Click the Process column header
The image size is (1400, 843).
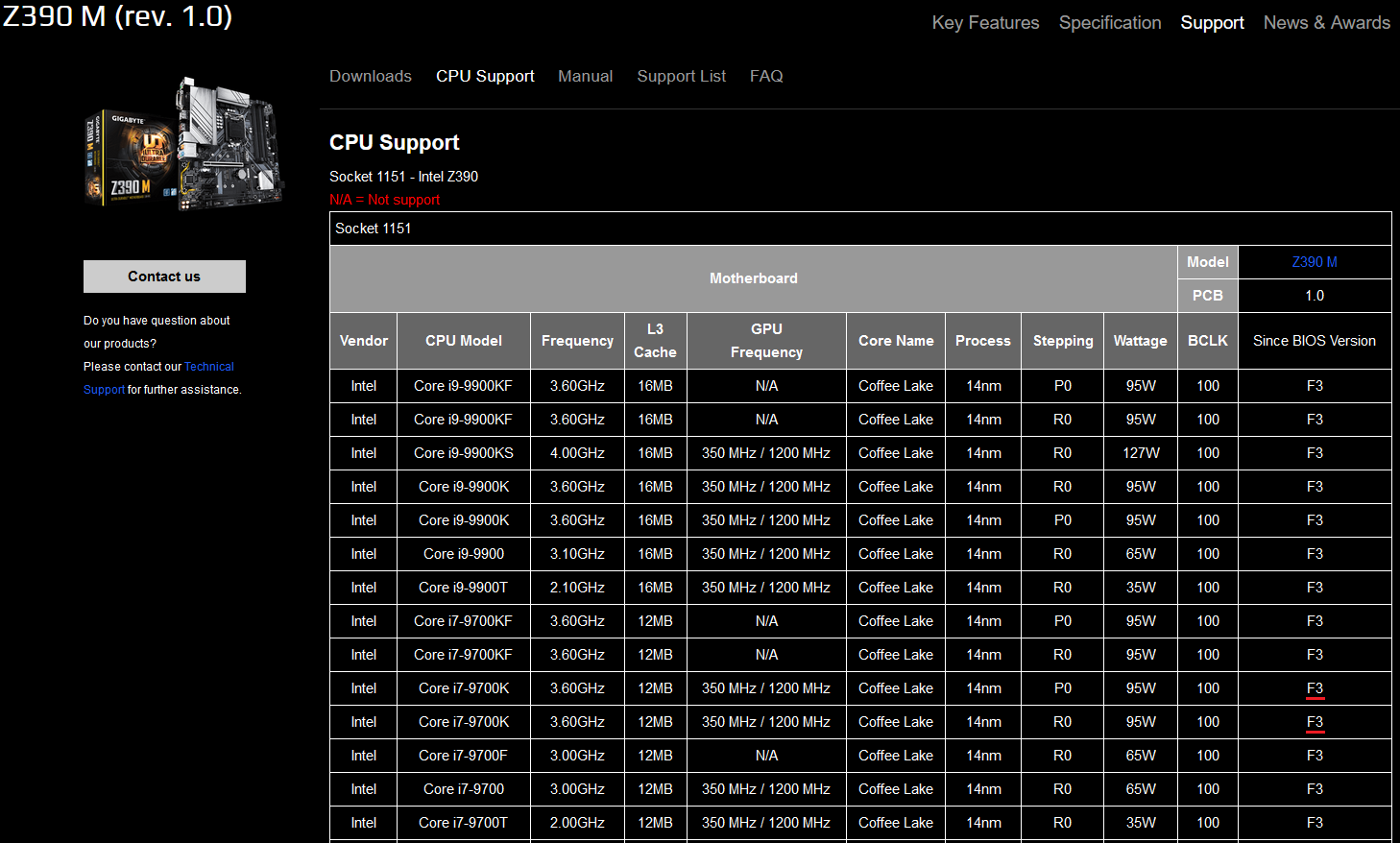click(983, 341)
